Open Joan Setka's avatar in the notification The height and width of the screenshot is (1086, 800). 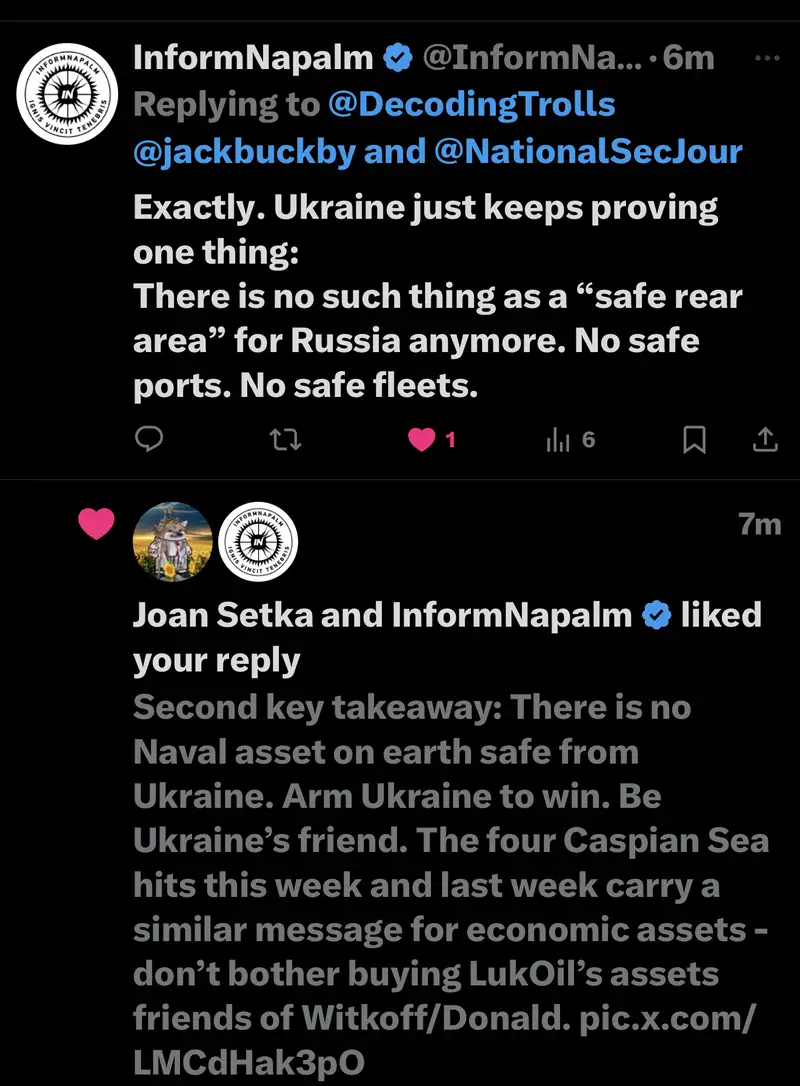pos(172,542)
